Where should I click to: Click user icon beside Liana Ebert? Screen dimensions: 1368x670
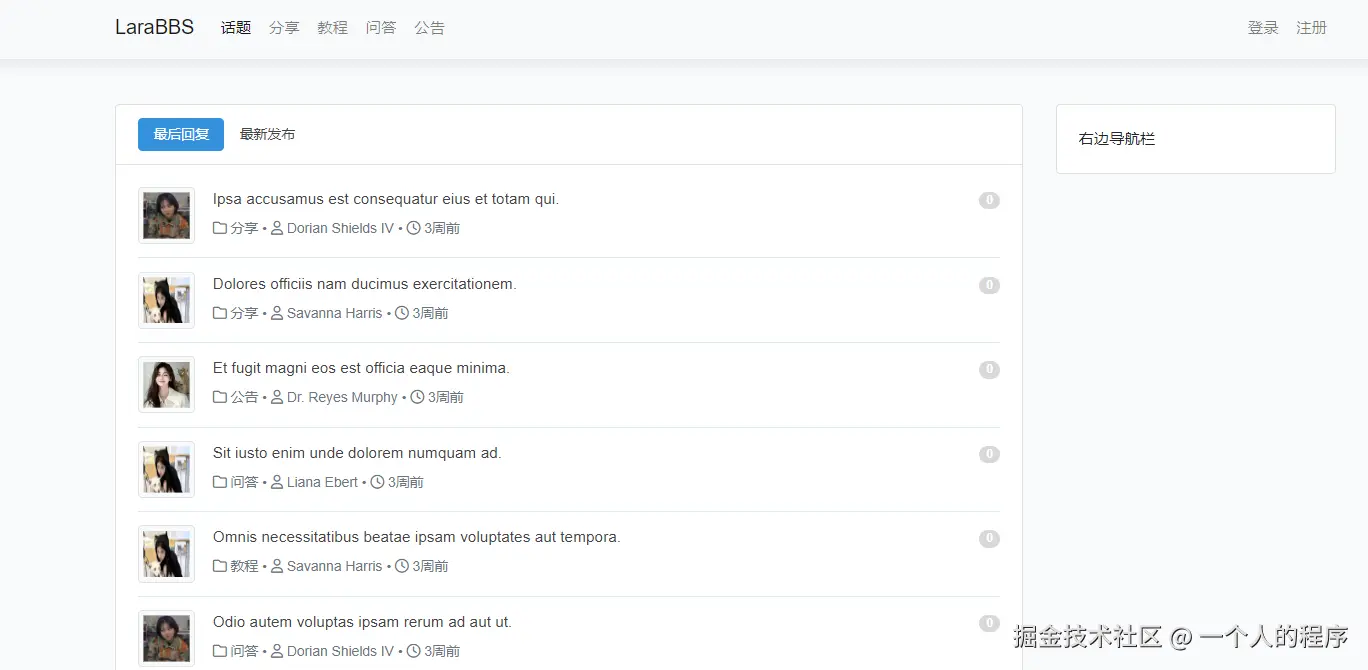277,482
